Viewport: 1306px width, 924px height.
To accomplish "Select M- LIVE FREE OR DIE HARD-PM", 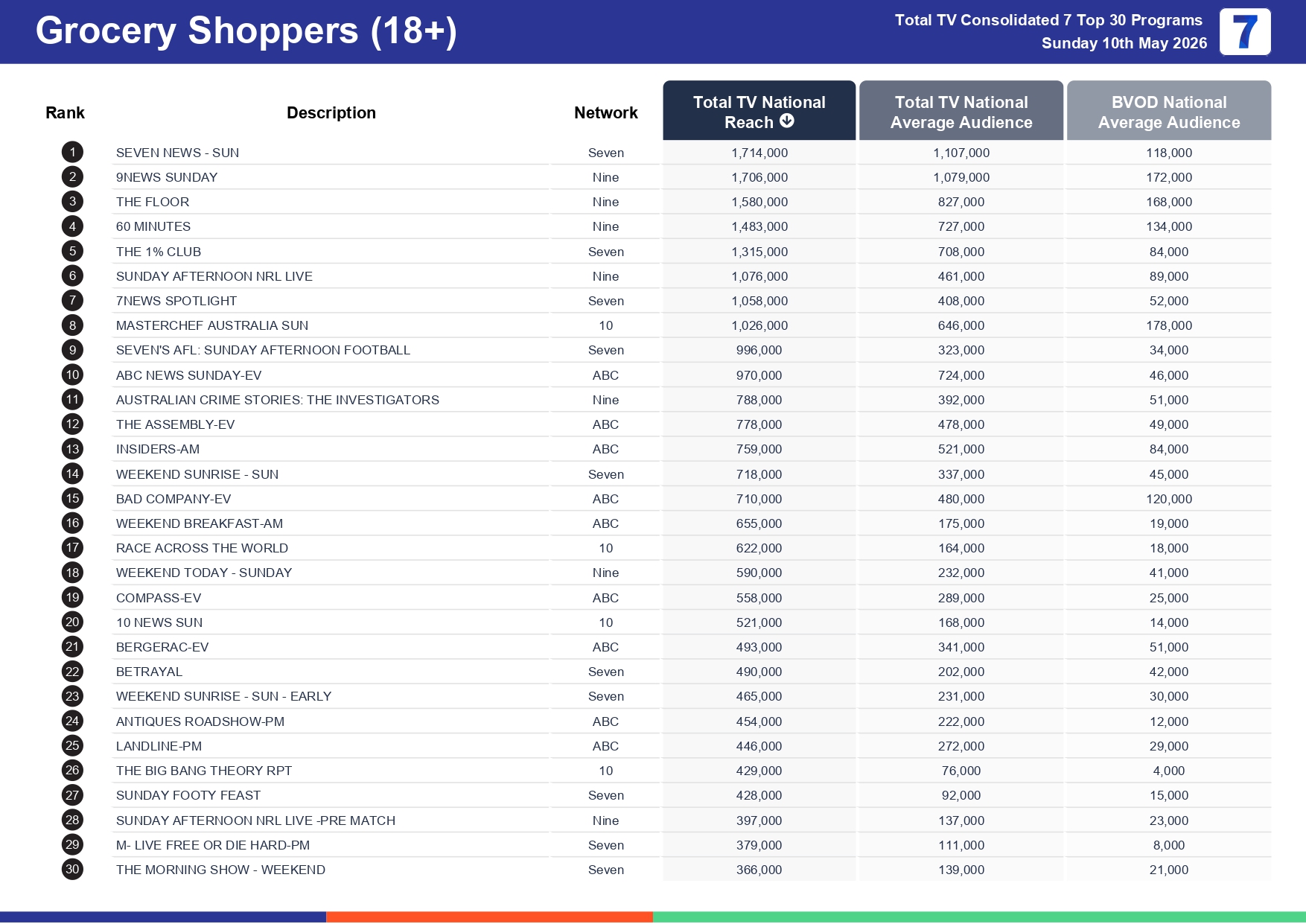I will [213, 845].
